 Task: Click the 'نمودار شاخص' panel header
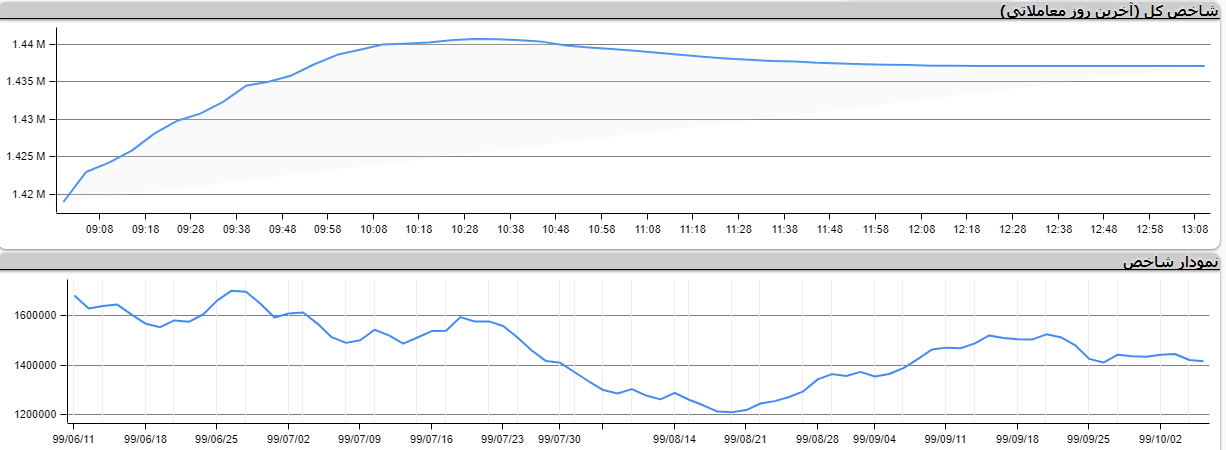click(x=1171, y=262)
